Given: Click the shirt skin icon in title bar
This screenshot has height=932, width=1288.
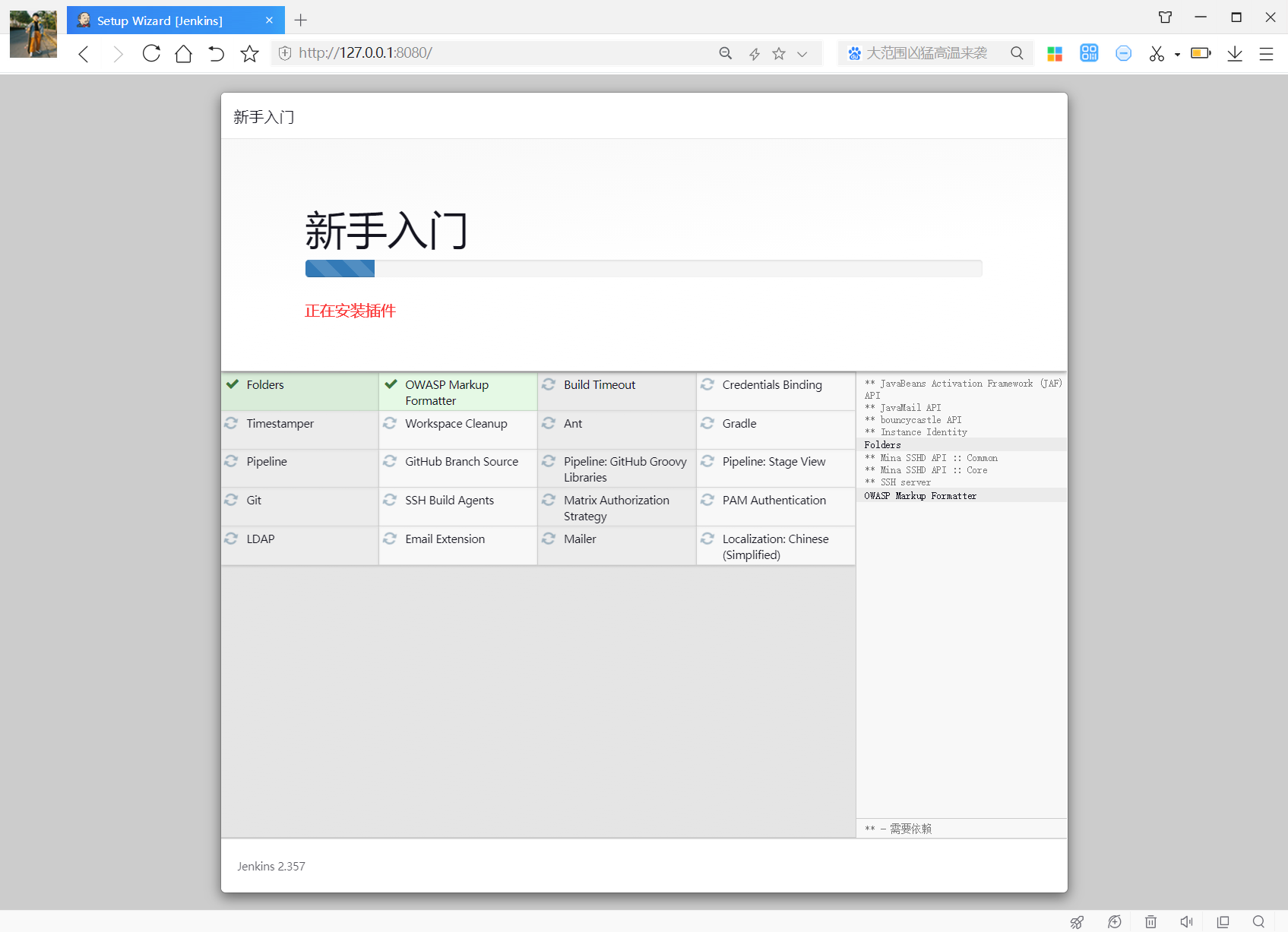Looking at the screenshot, I should pos(1165,17).
